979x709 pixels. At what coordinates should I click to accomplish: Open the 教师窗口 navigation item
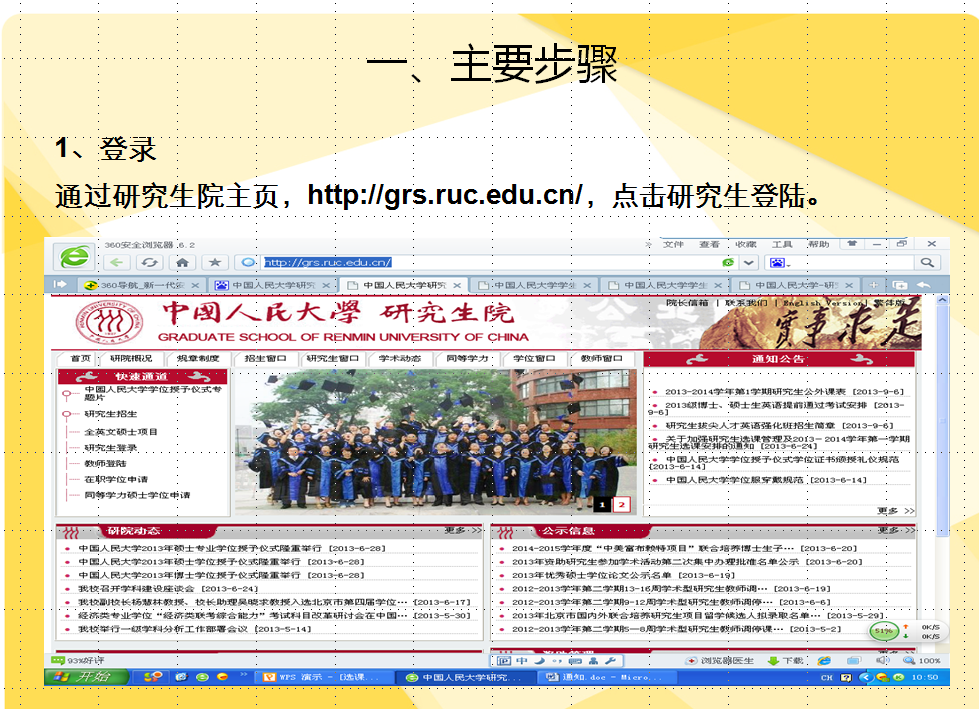[x=601, y=358]
